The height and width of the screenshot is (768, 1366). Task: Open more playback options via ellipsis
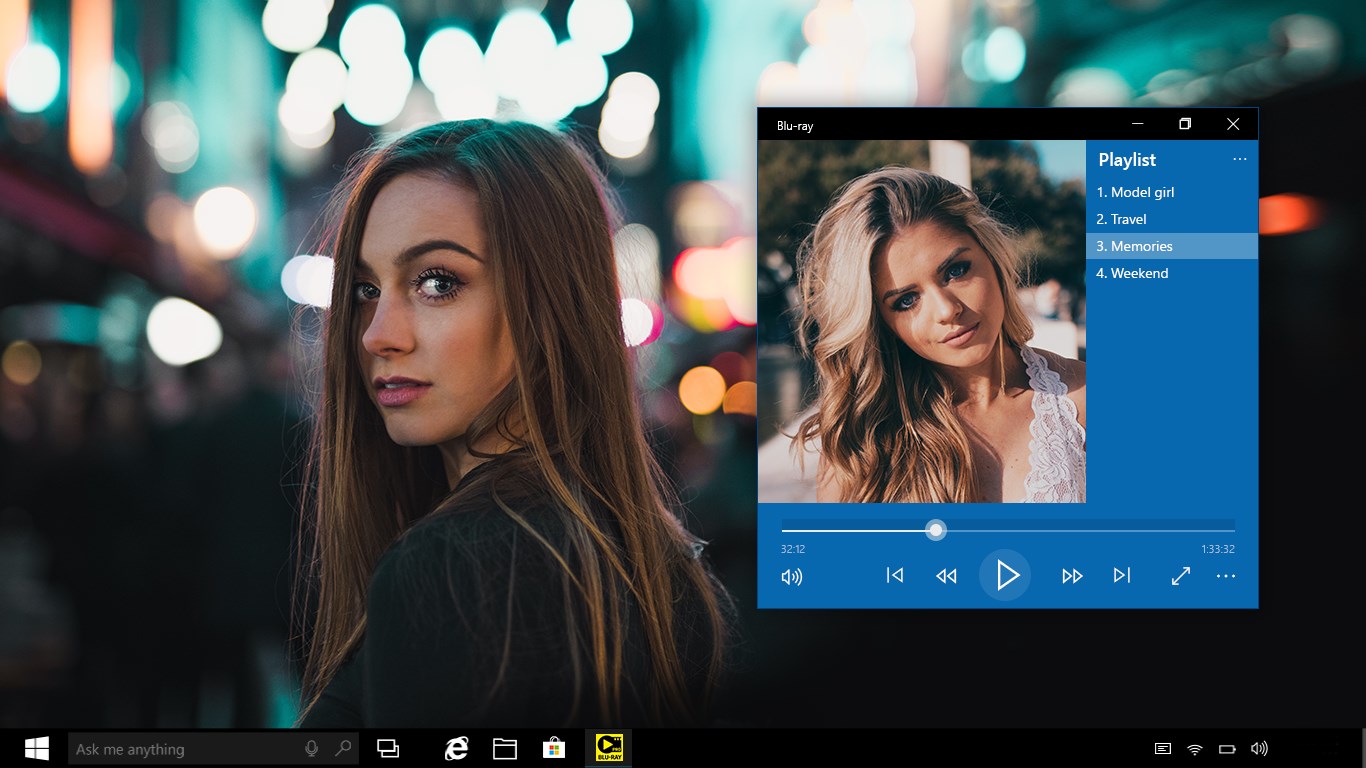[1226, 576]
